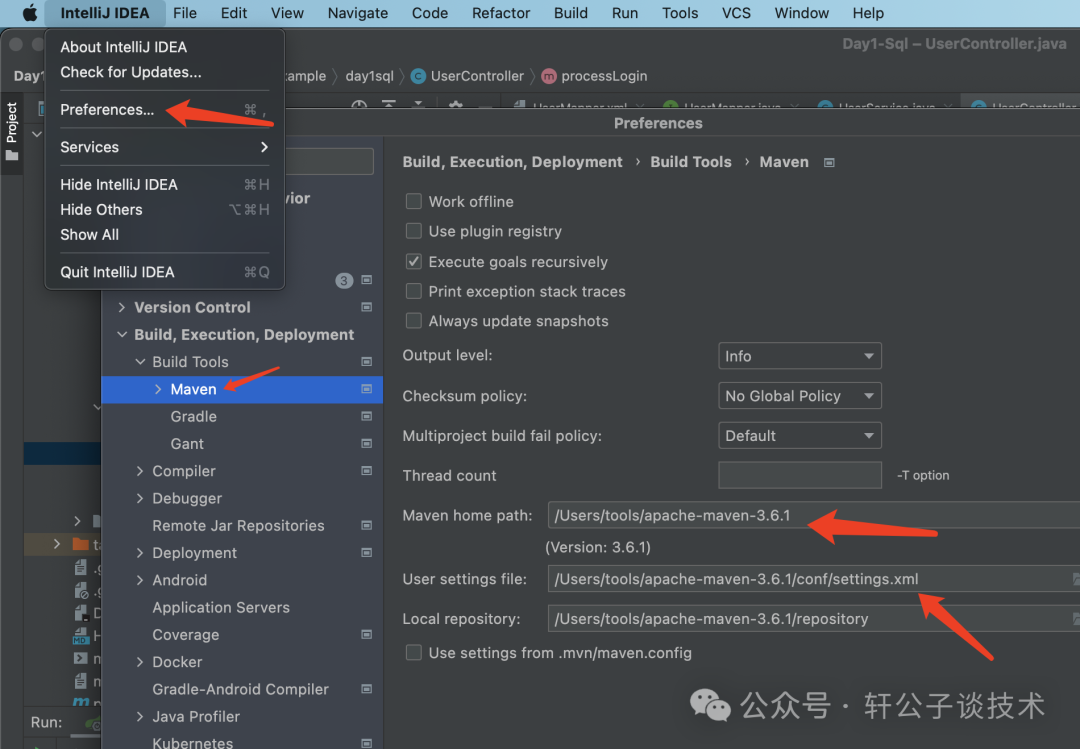Click the Maven home path field

[813, 515]
